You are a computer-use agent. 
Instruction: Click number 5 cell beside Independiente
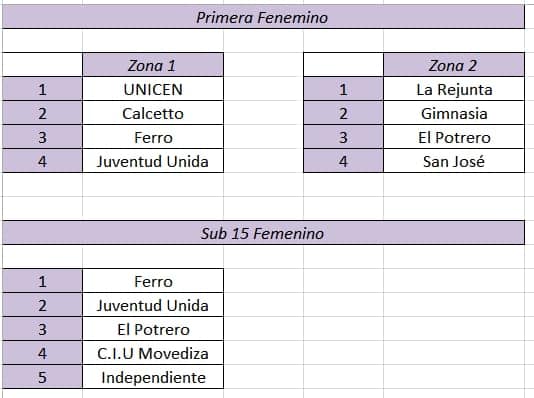[x=42, y=377]
